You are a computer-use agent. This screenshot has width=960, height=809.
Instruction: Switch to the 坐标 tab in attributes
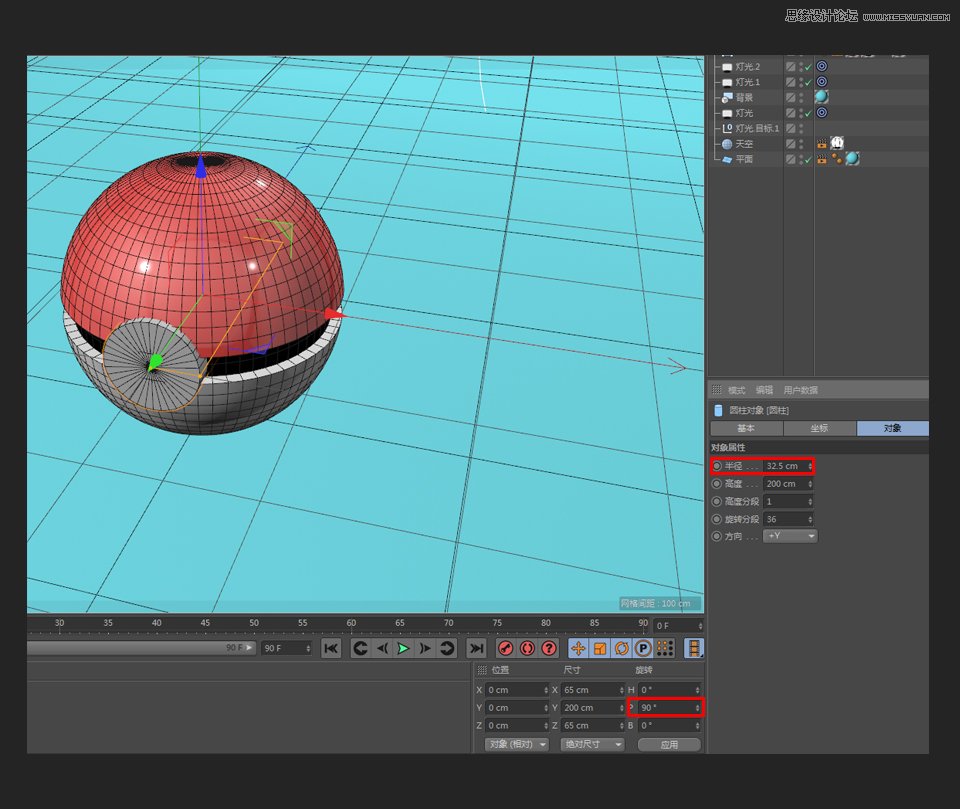pos(820,428)
